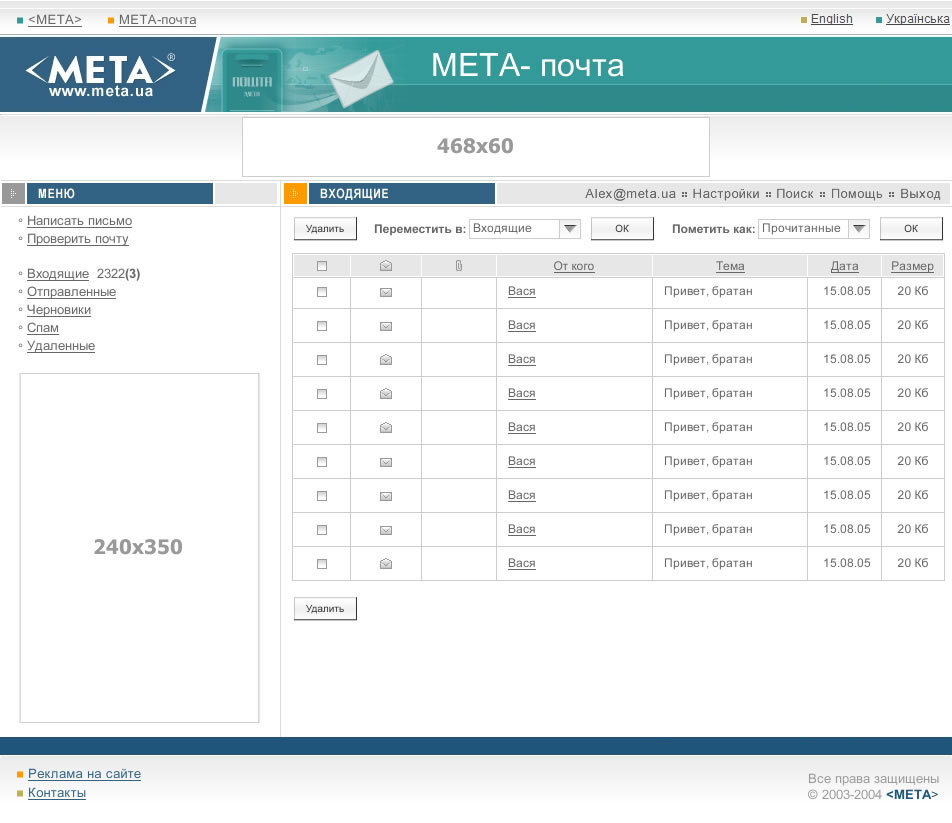Click the opened-envelope icon in the fourth message row
The width and height of the screenshot is (952, 823).
(386, 394)
